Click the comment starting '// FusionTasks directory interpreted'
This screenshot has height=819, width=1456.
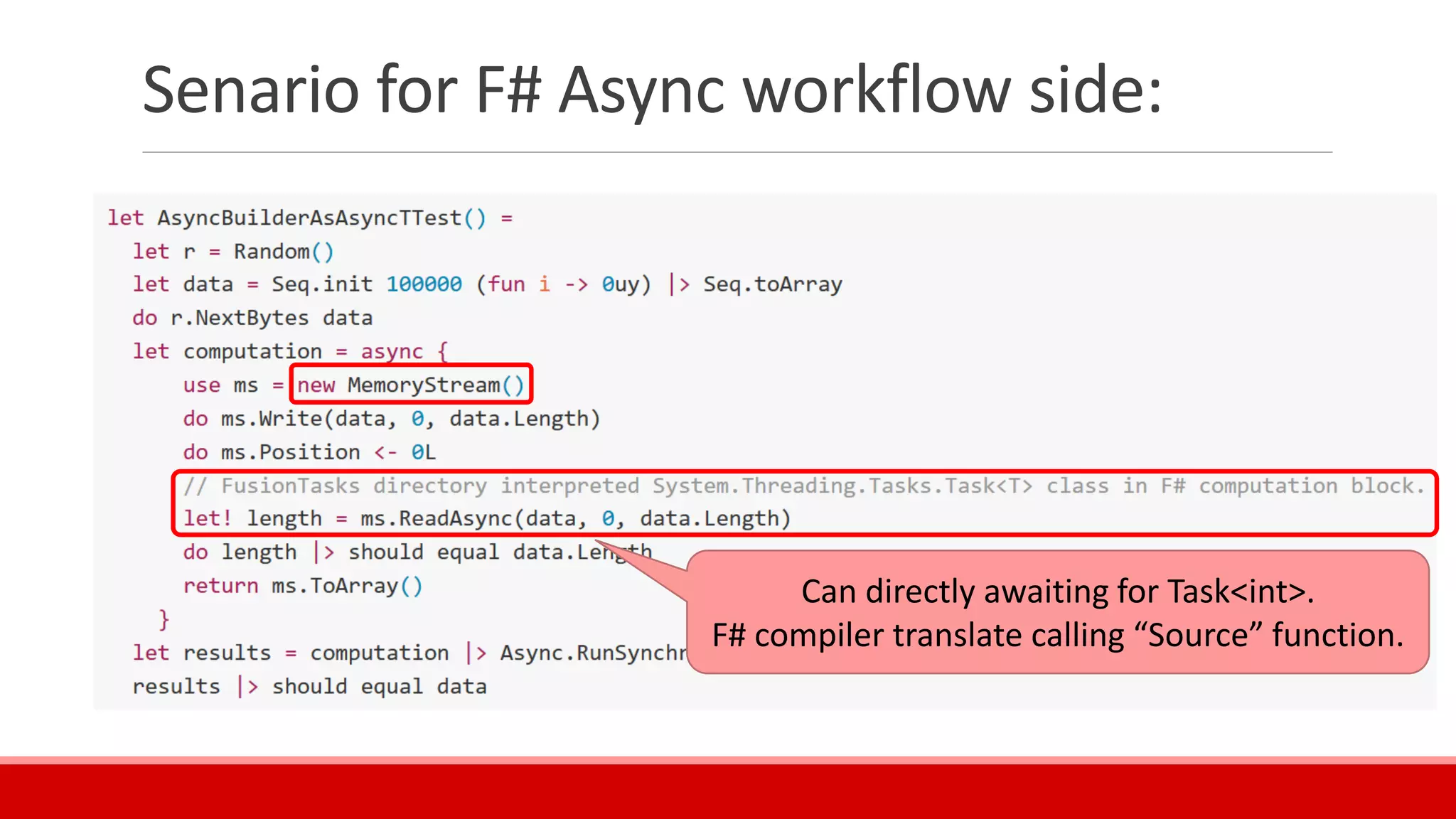805,486
